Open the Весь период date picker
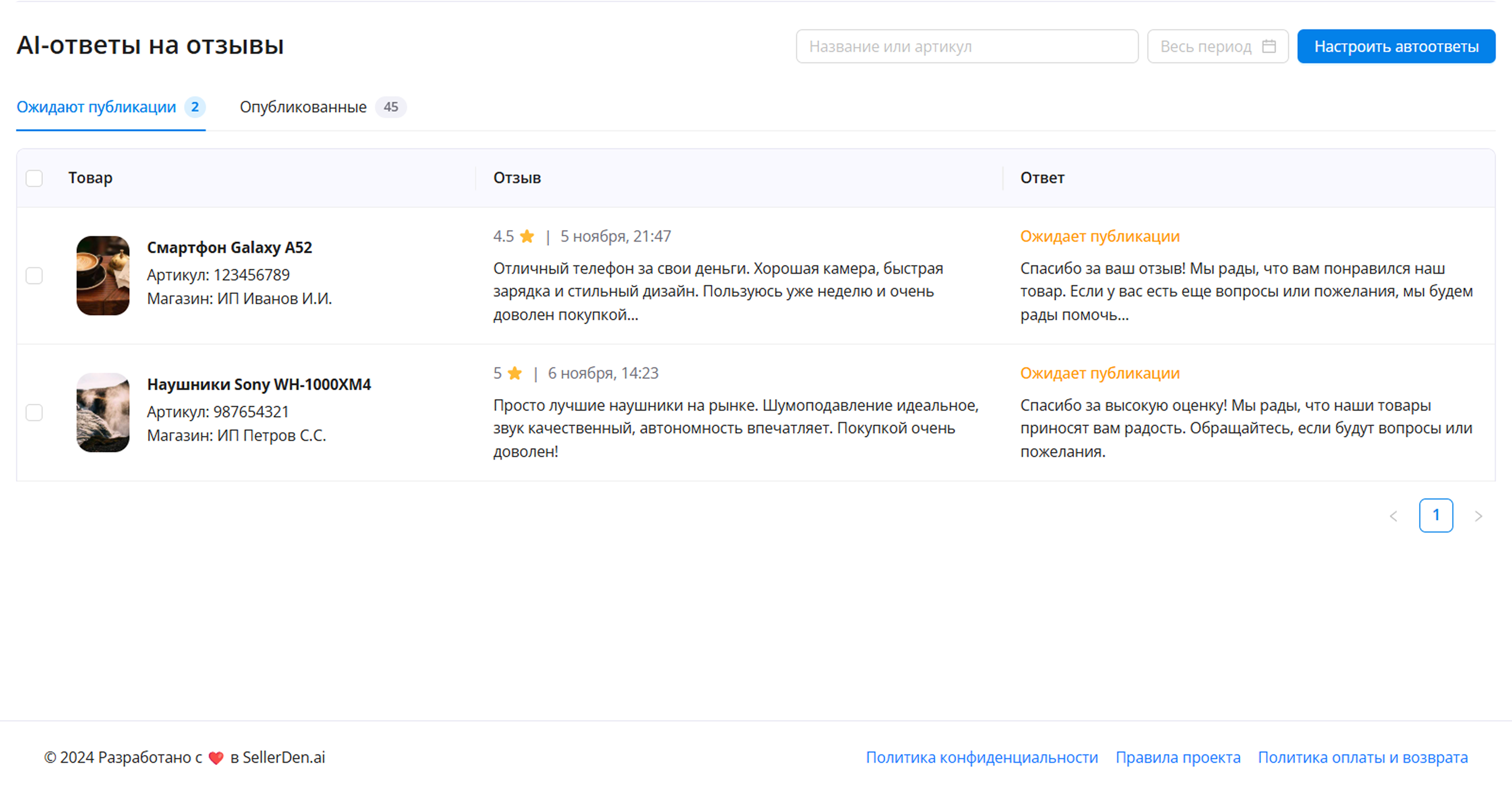 point(1206,46)
